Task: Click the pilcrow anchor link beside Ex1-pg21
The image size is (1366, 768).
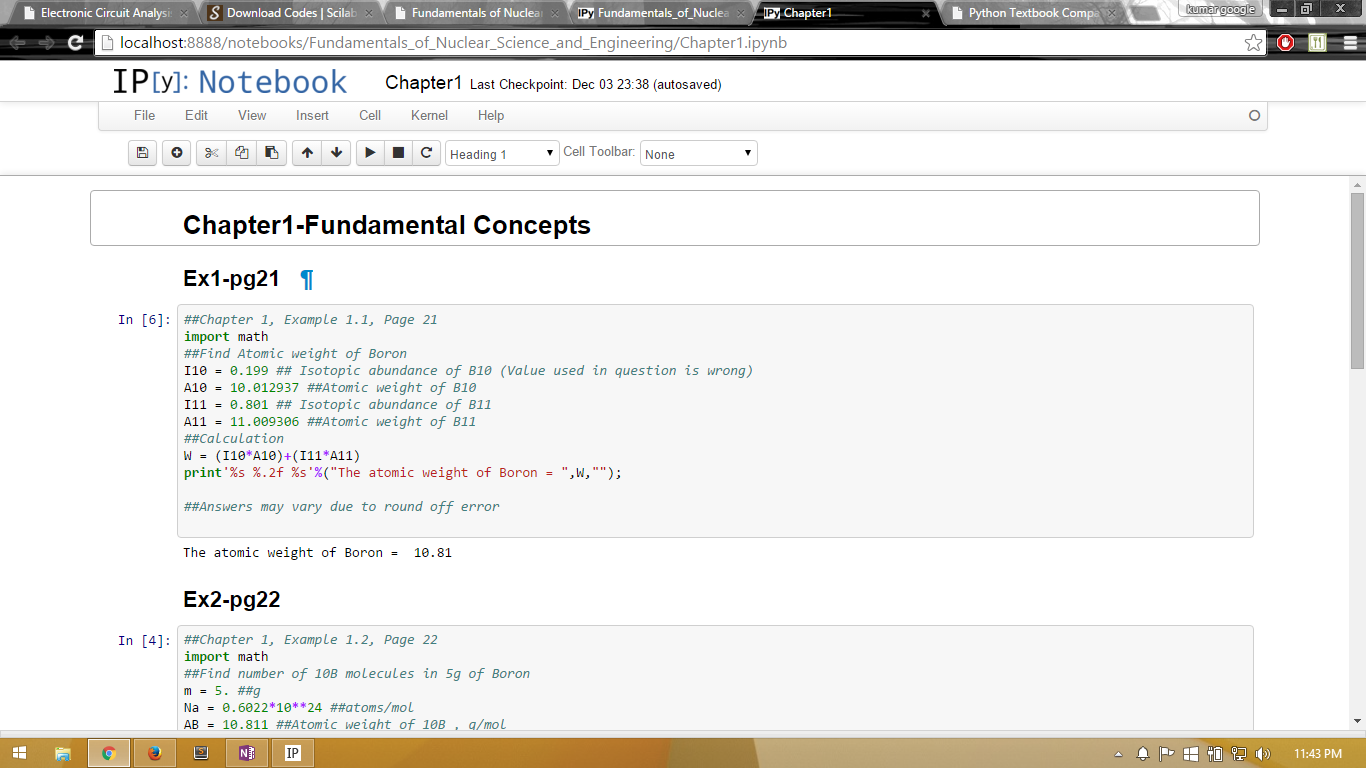Action: [x=307, y=279]
